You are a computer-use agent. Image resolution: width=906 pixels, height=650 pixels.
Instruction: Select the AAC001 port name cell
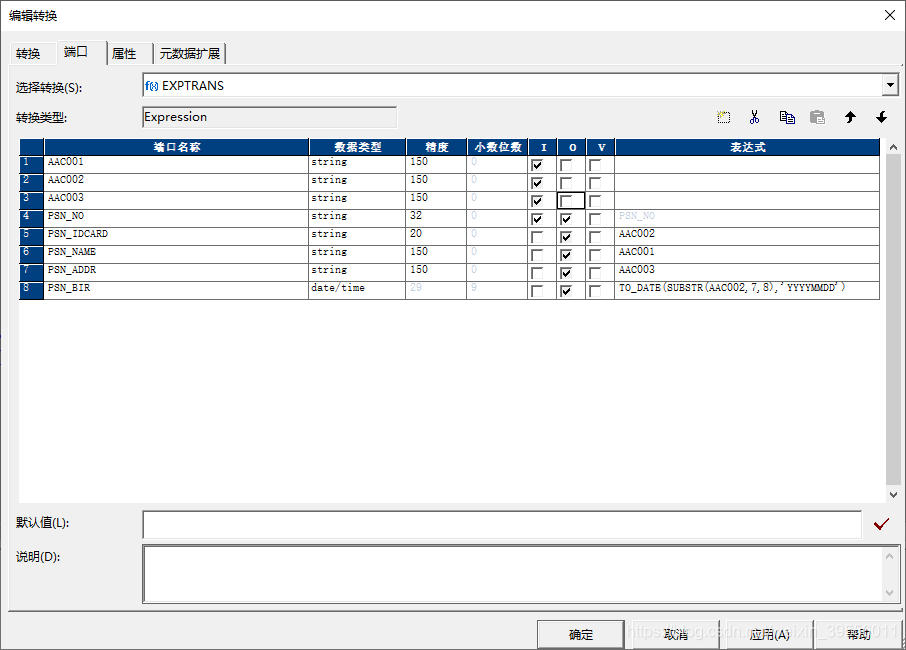[176, 165]
